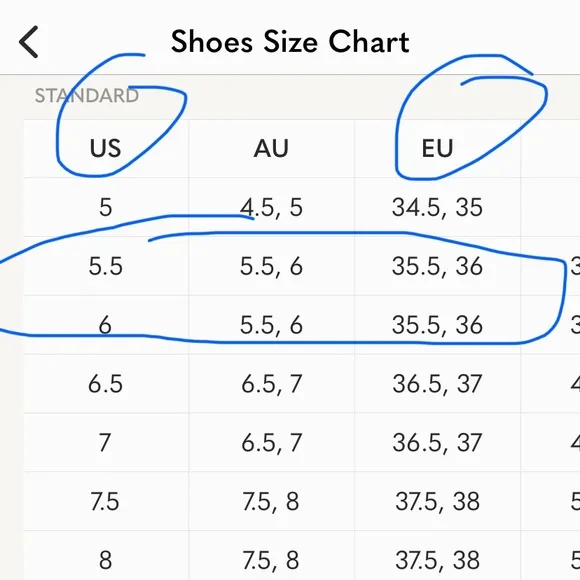Select US size 5.5 cell
This screenshot has height=580, width=580.
click(105, 266)
